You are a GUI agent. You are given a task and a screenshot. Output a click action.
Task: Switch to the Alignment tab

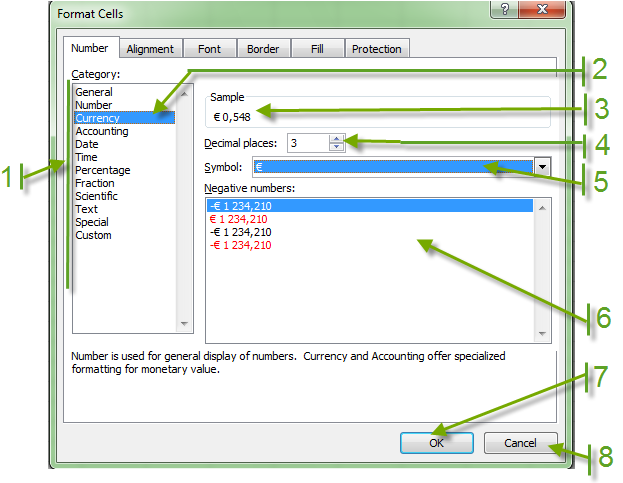150,48
